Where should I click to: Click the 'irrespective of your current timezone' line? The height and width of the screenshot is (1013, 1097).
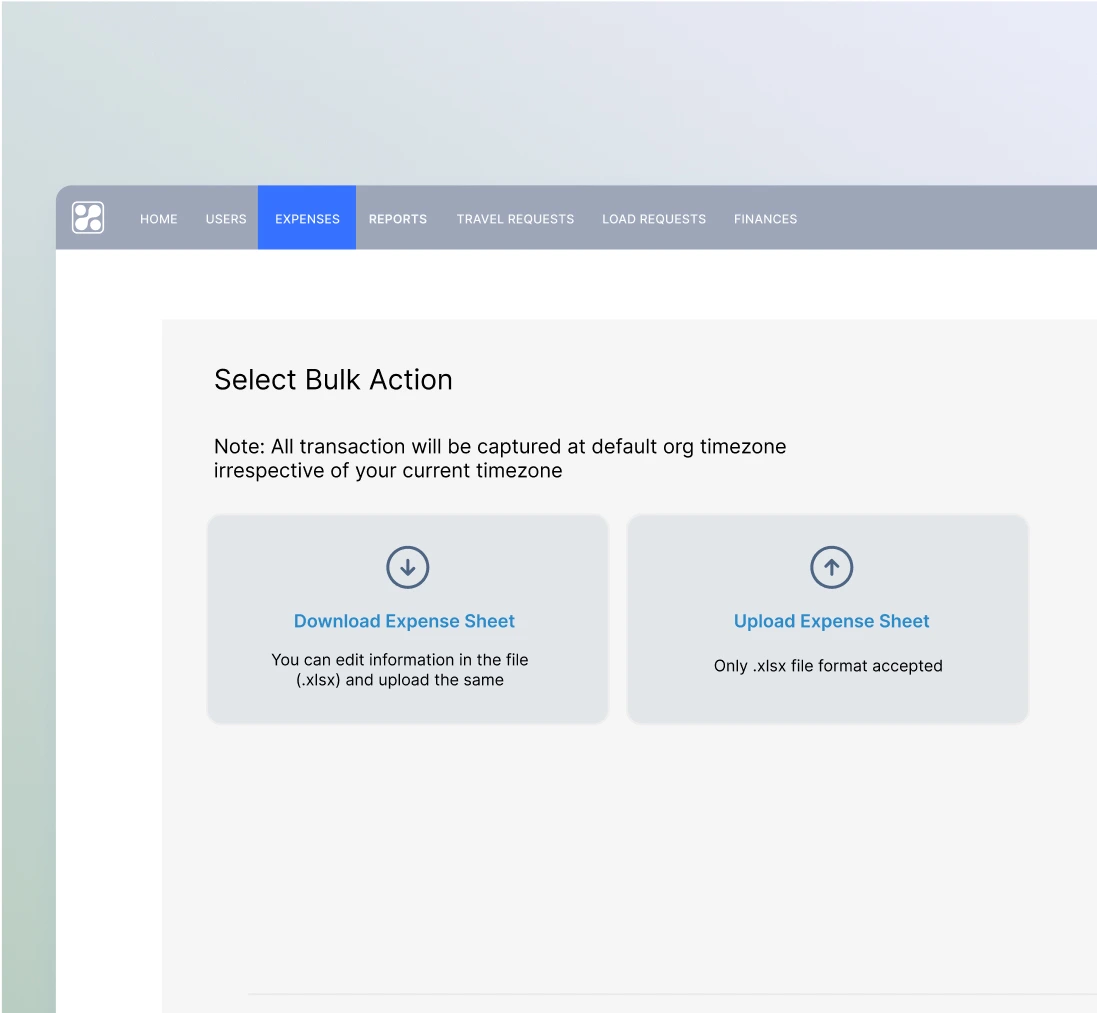coord(388,471)
